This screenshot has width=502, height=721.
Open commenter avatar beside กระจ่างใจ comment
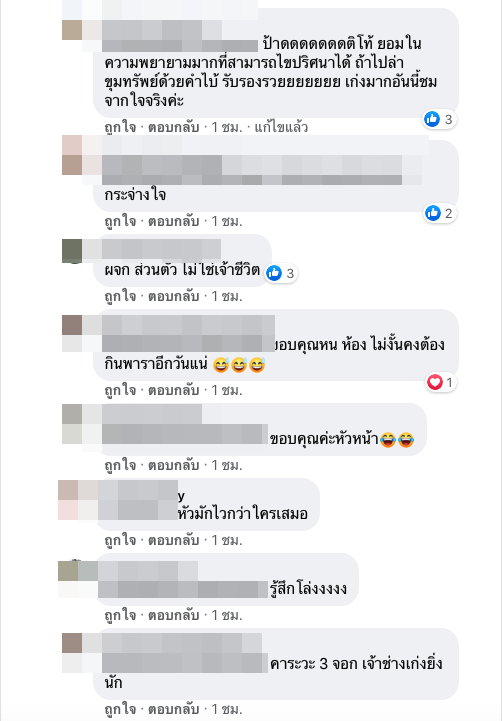[x=72, y=155]
